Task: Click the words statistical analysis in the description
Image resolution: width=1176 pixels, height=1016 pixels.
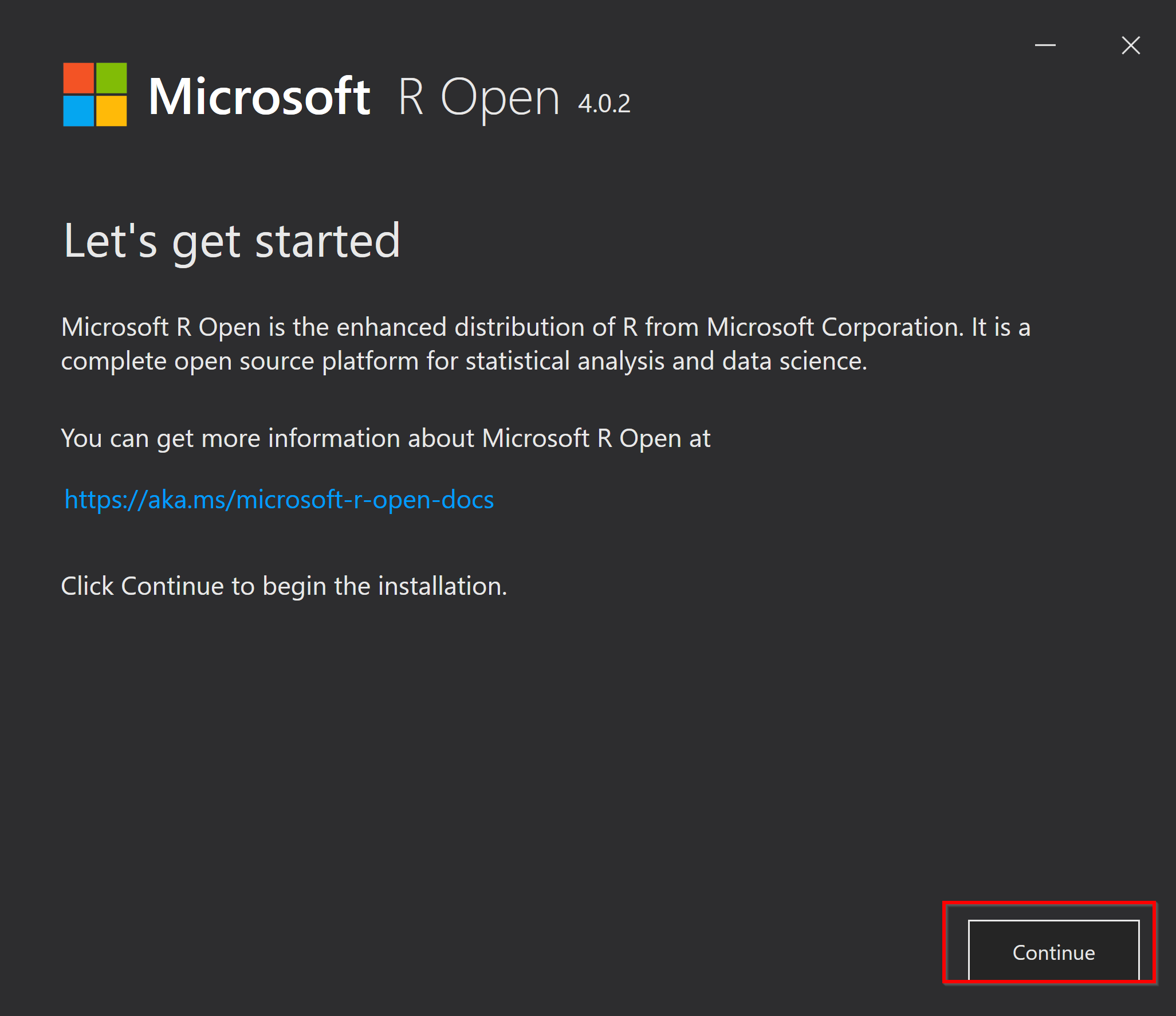Action: tap(565, 362)
